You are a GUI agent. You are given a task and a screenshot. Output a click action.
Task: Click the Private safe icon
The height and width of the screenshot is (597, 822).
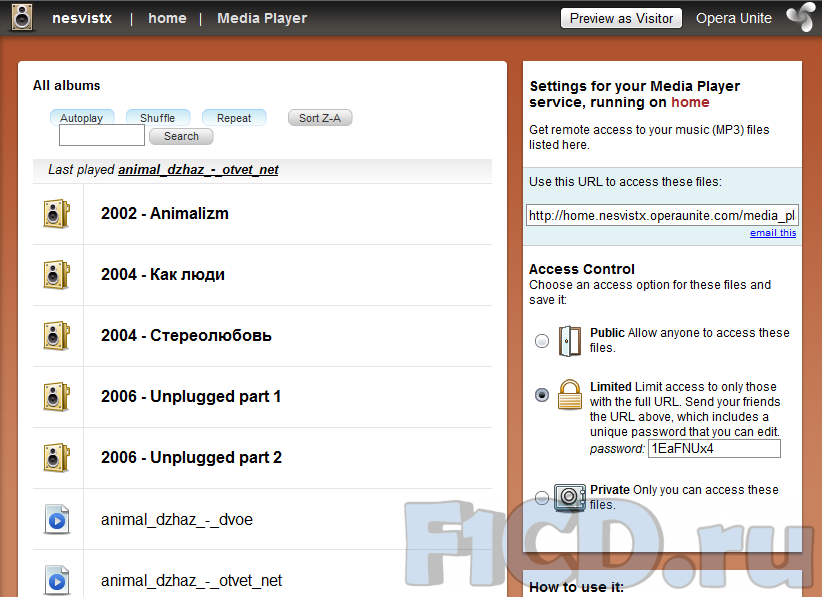pos(570,497)
